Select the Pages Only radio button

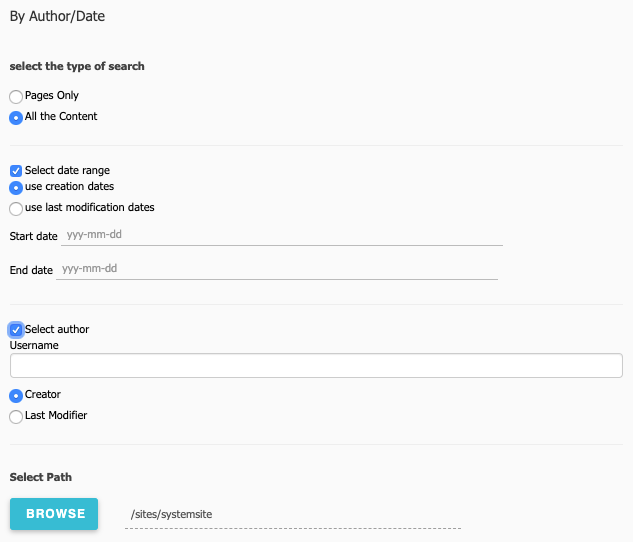pyautogui.click(x=16, y=97)
